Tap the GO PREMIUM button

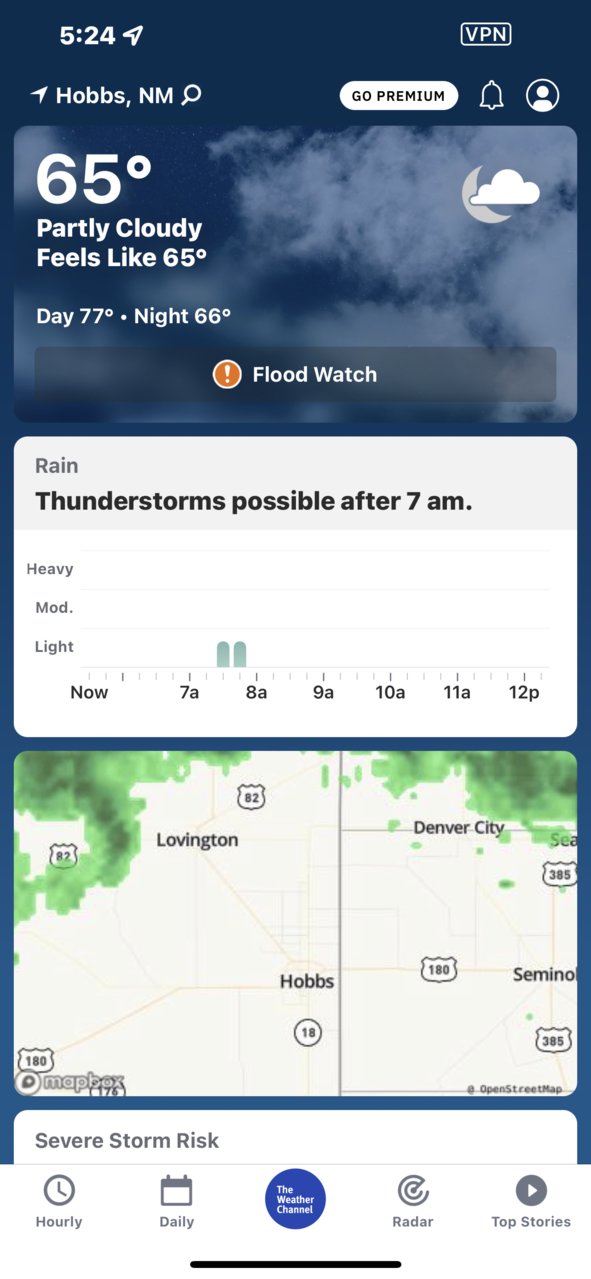(399, 96)
